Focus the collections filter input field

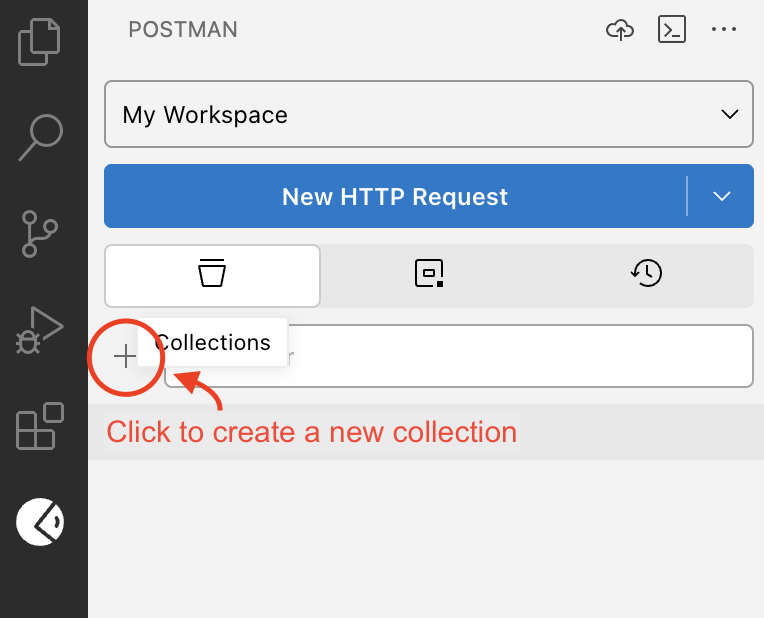(x=459, y=356)
